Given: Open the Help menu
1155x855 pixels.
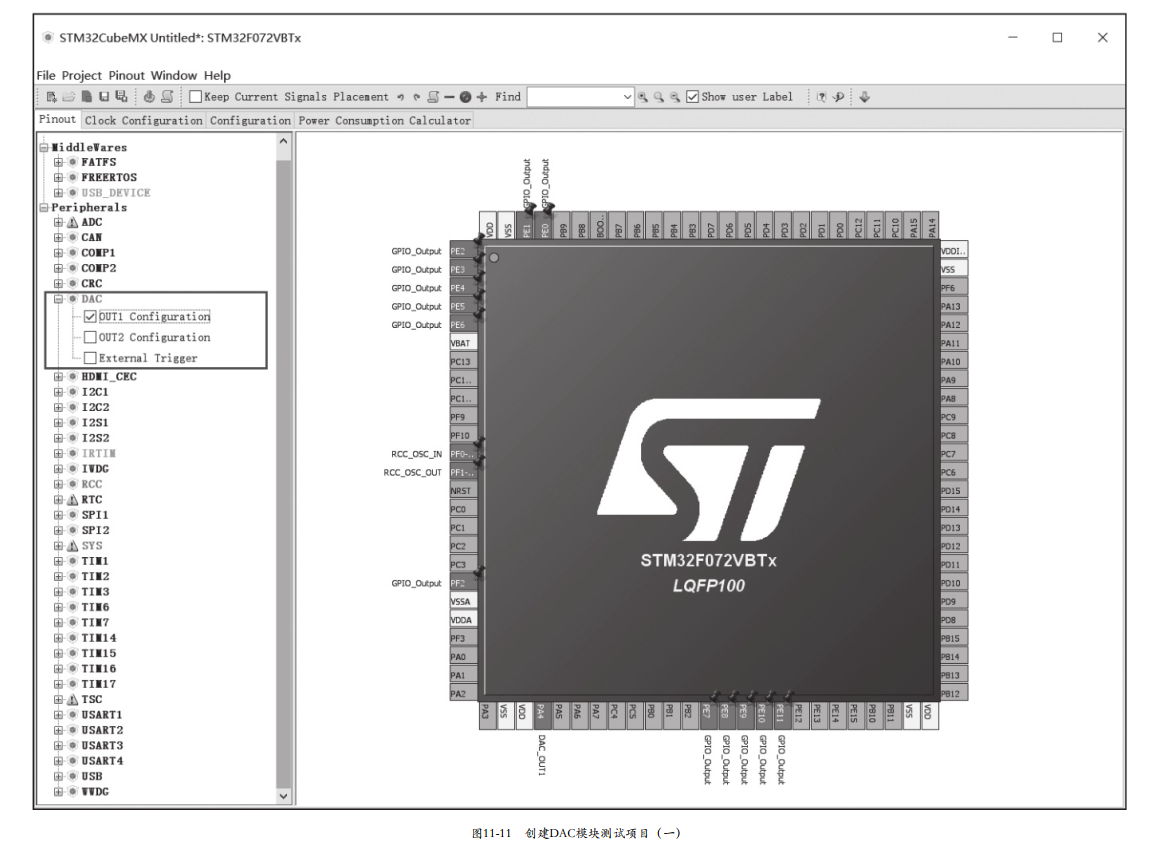Looking at the screenshot, I should [x=217, y=75].
